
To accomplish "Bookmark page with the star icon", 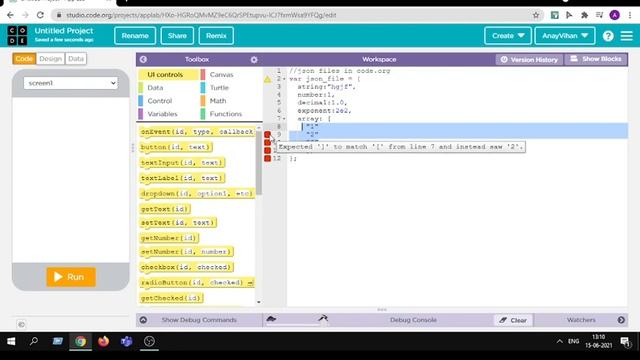I will coord(536,15).
